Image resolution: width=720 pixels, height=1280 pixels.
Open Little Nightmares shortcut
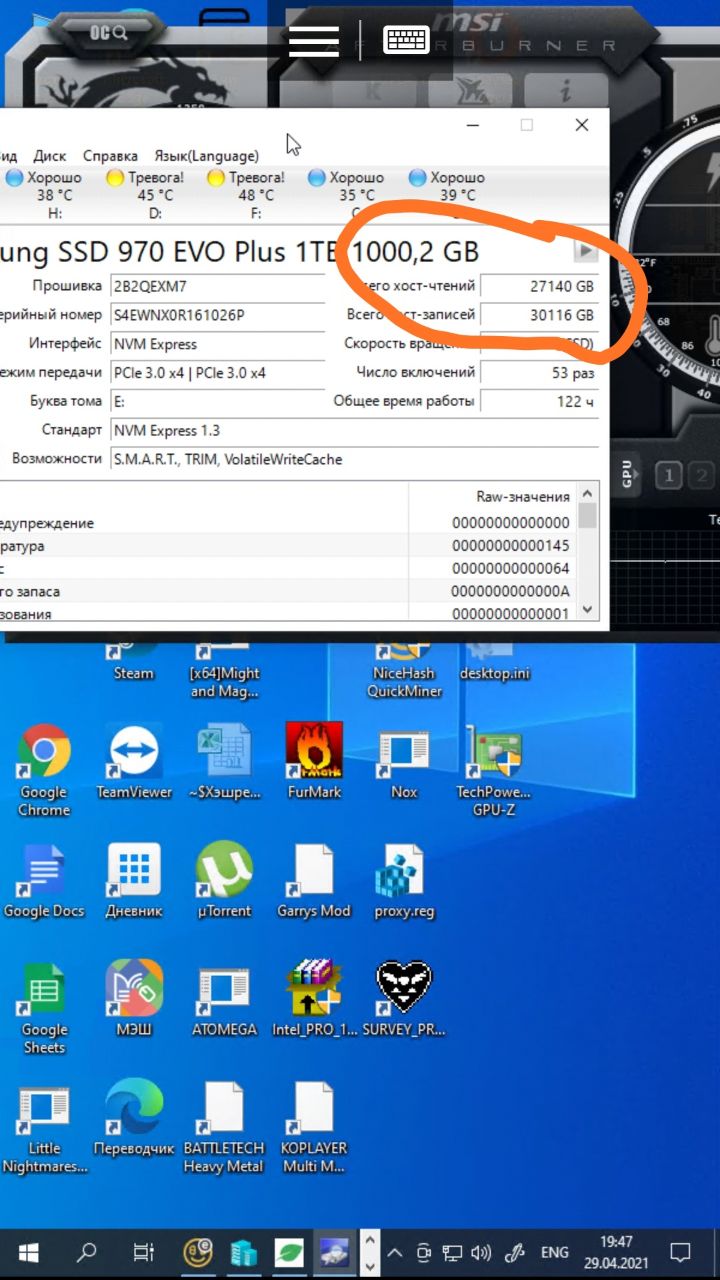pyautogui.click(x=44, y=1130)
